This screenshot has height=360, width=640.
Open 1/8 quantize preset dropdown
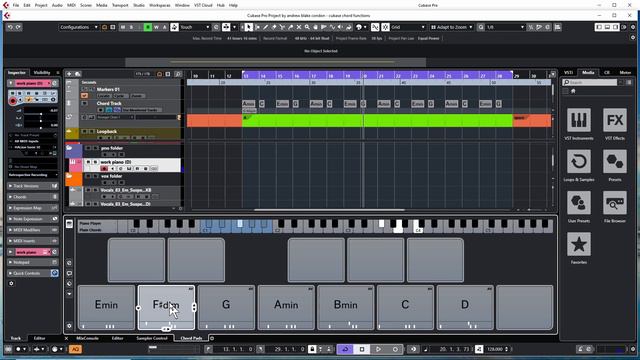505,27
